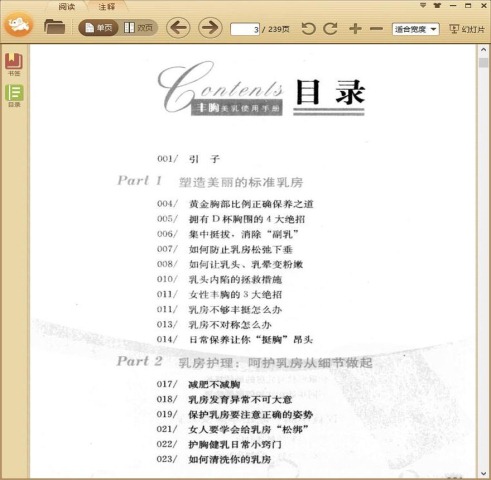The image size is (491, 480).
Task: Click the orange app logo button
Action: pos(19,24)
